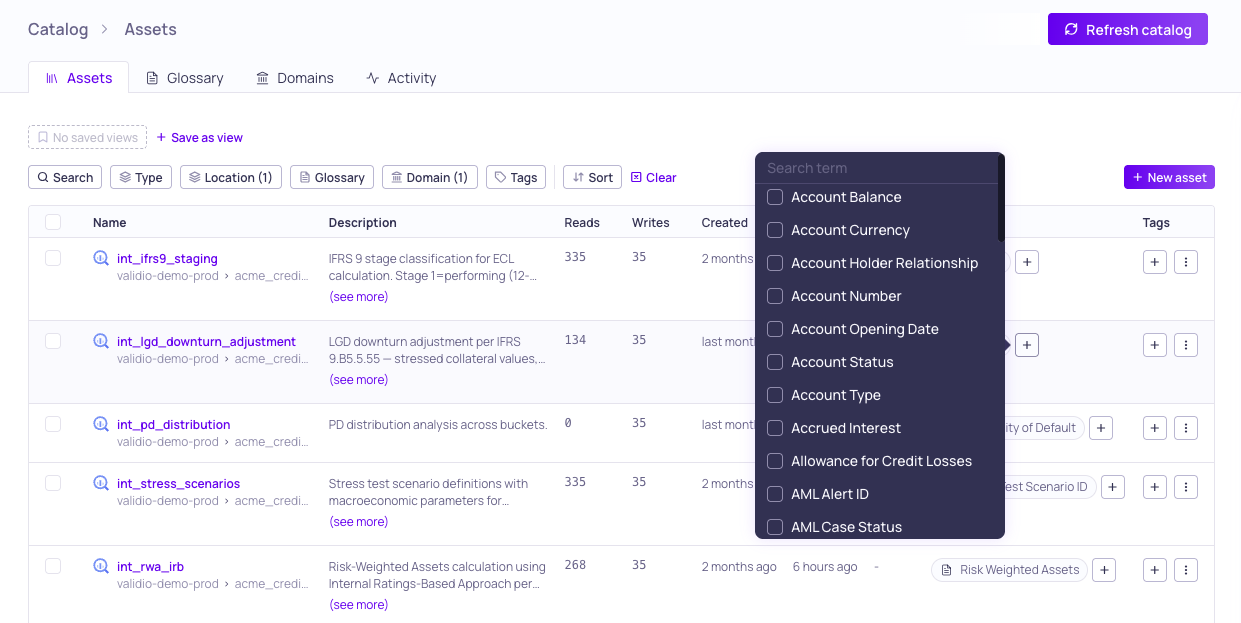Click the Catalog breadcrumb

[58, 29]
